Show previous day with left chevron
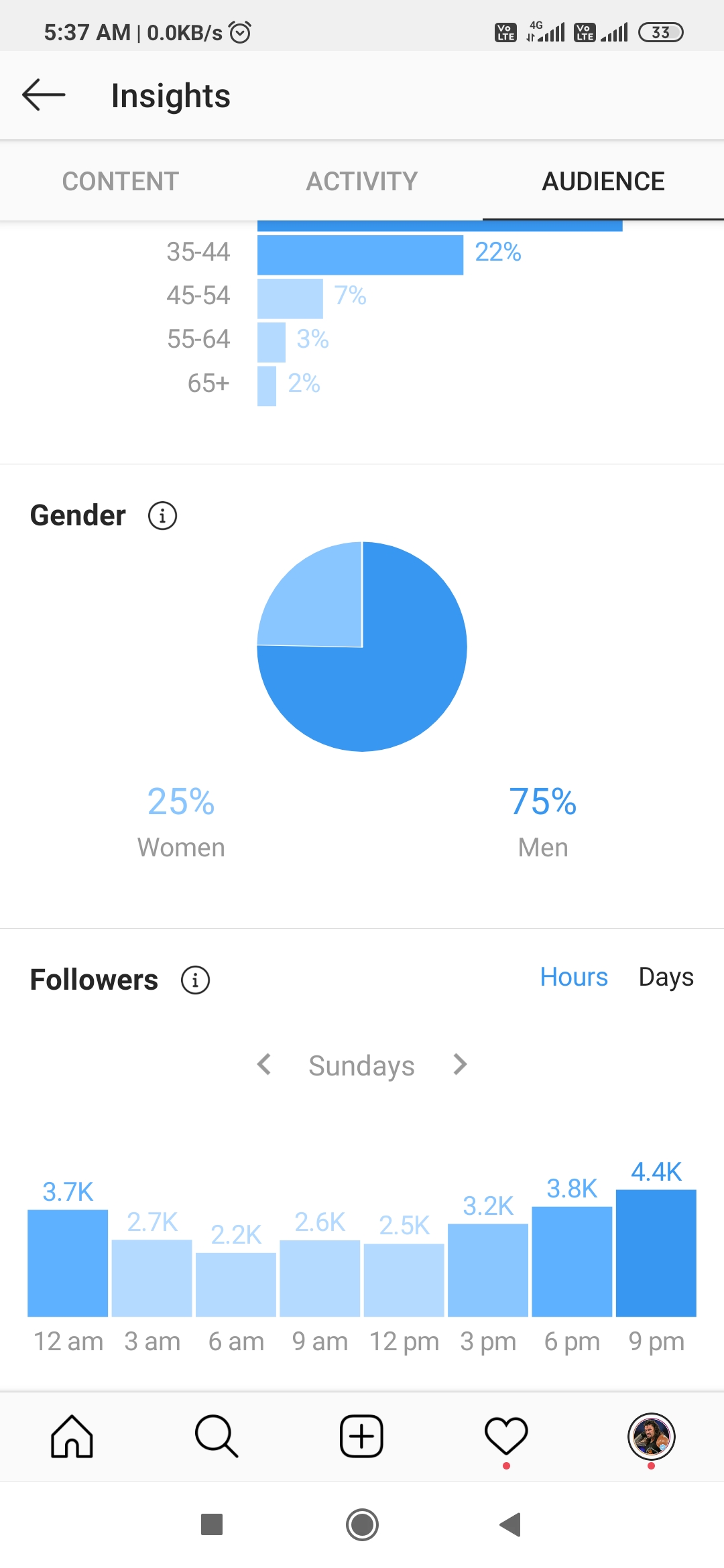This screenshot has height=1568, width=724. click(264, 1064)
